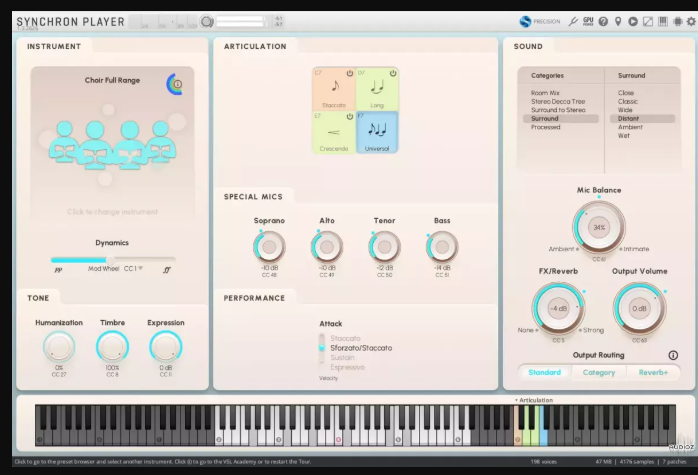698x475 pixels.
Task: Select the Processed category
Action: click(x=545, y=127)
